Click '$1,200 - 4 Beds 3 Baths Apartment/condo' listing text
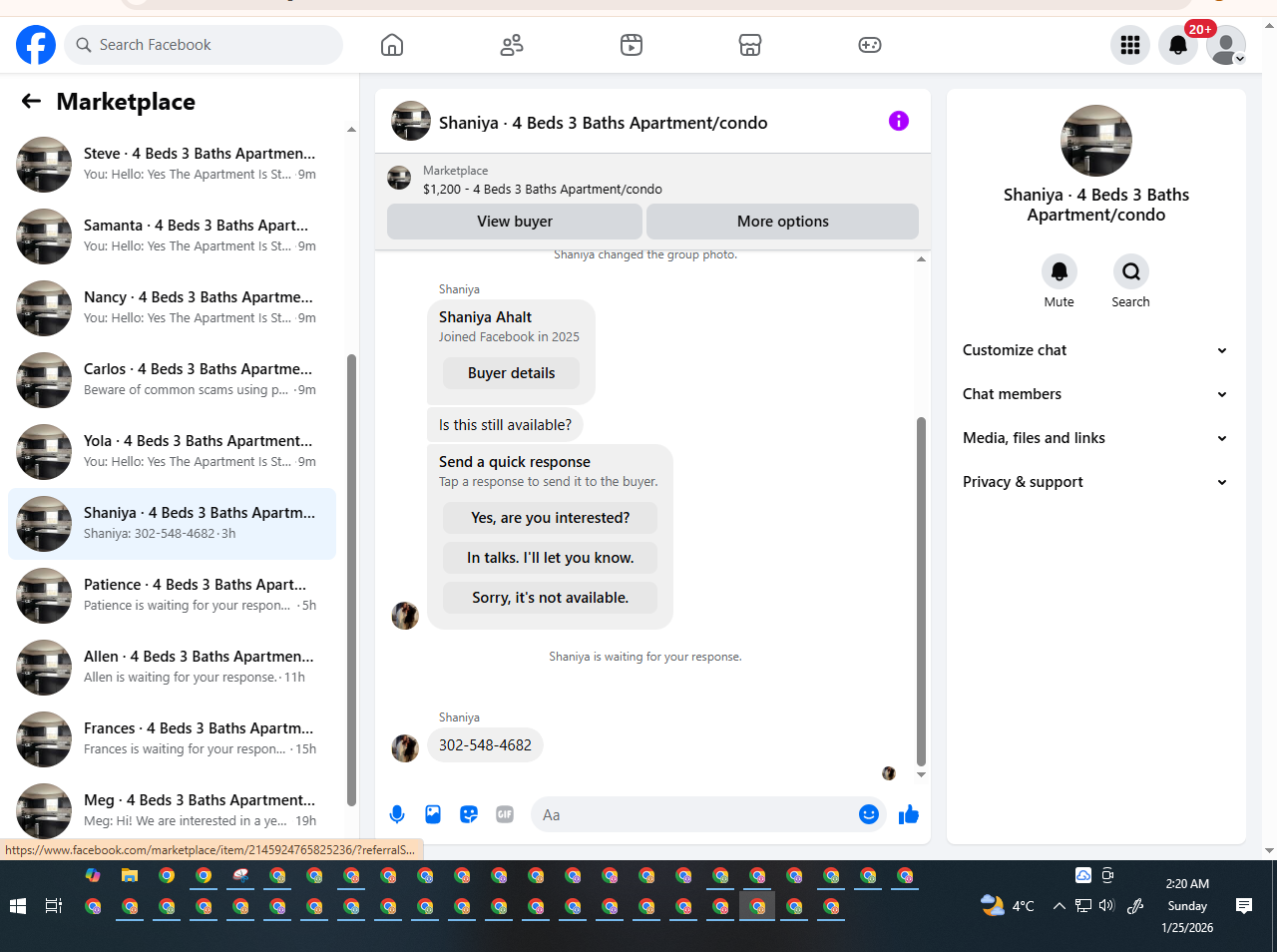Screen dimensions: 1277x952 click(x=543, y=189)
